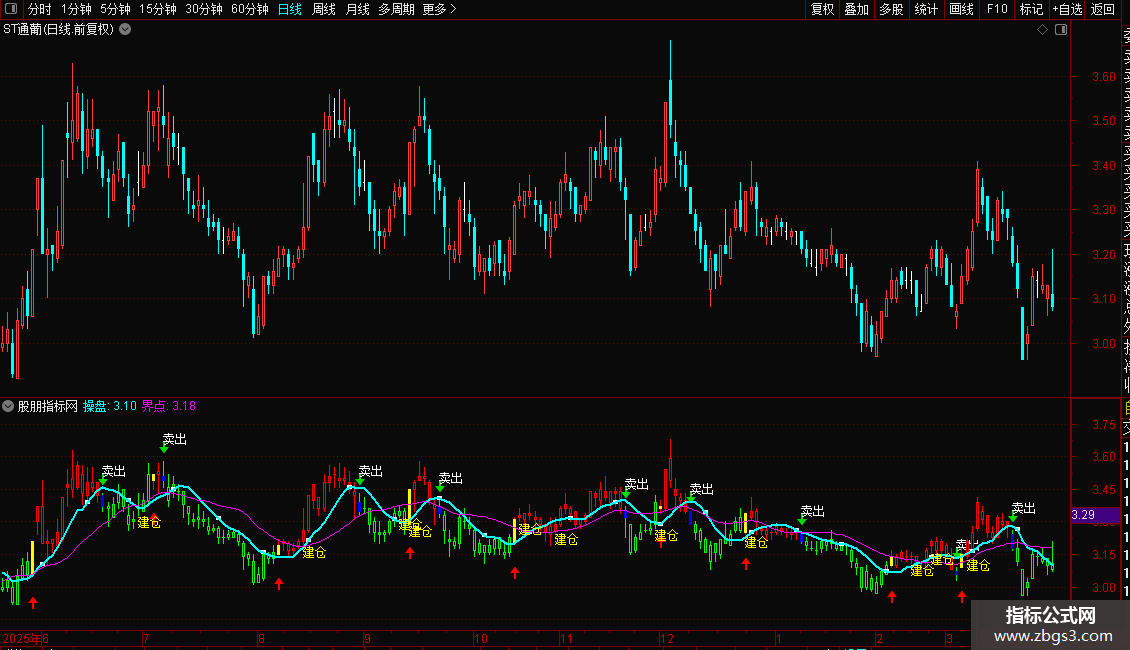Click the 股朋指标网 indicator name
This screenshot has height=650, width=1130.
click(48, 406)
